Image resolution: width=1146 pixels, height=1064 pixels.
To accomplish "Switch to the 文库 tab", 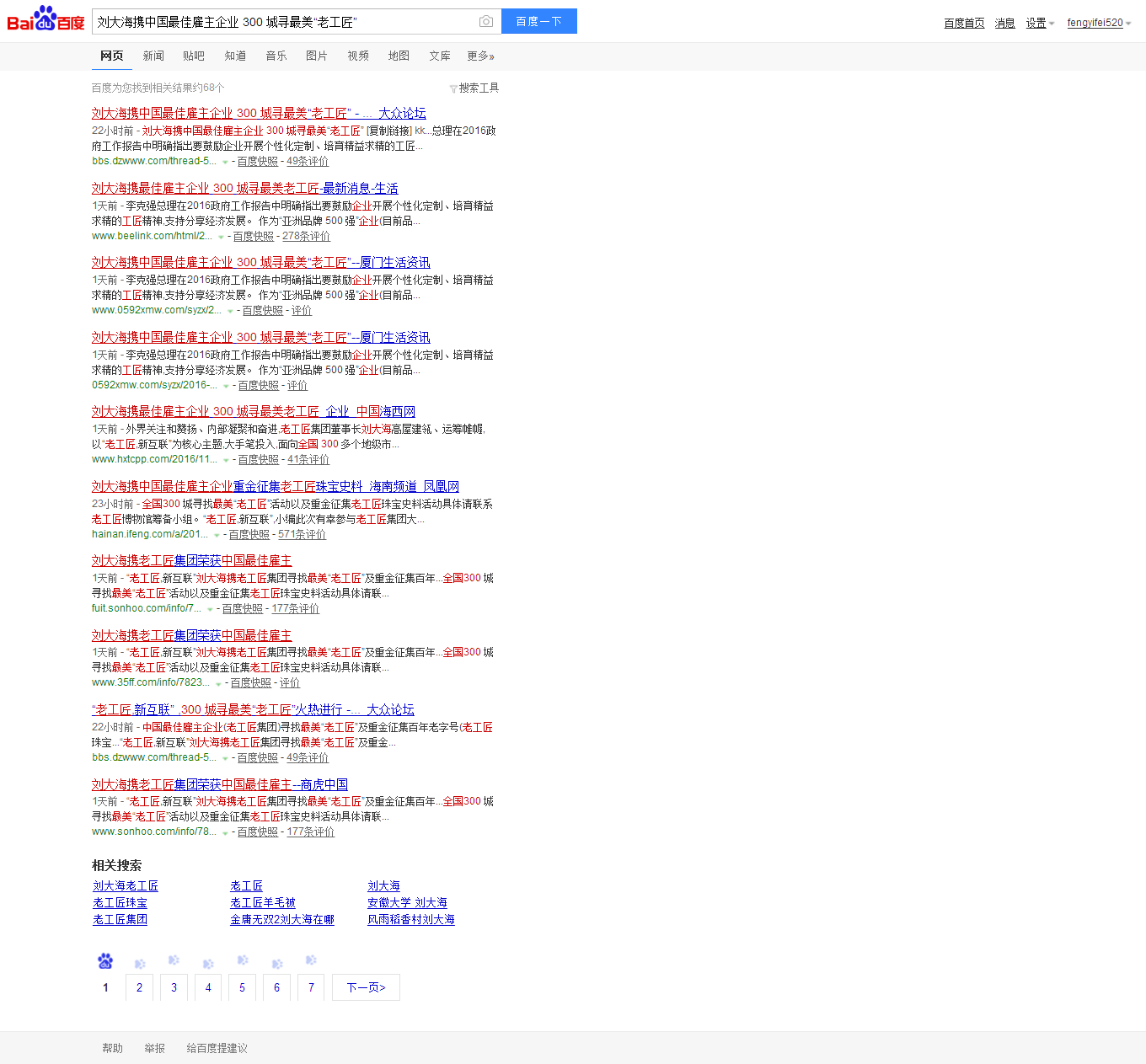I will [440, 56].
